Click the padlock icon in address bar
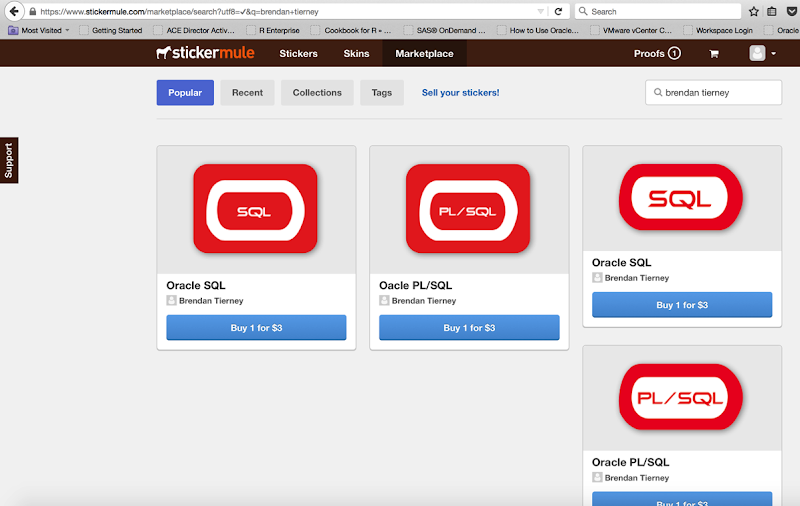 click(33, 11)
